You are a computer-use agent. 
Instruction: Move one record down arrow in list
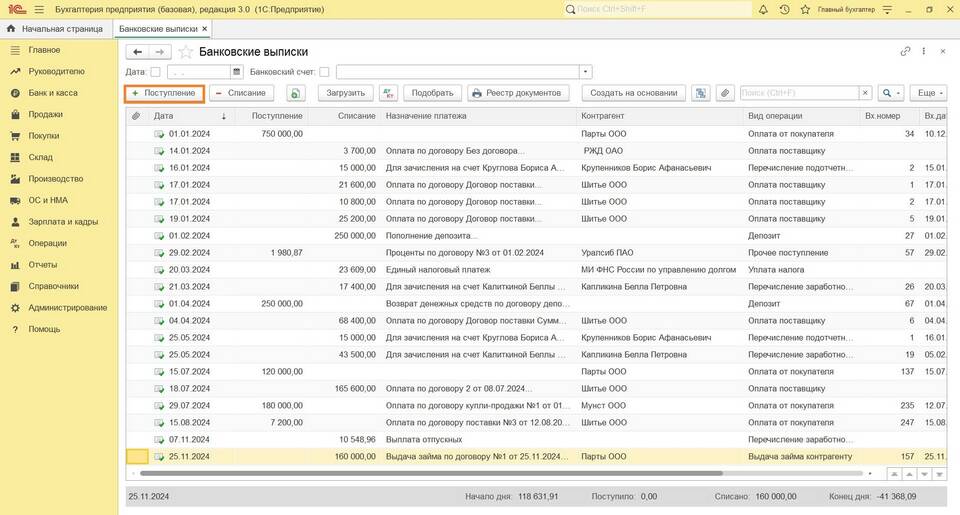pos(924,474)
